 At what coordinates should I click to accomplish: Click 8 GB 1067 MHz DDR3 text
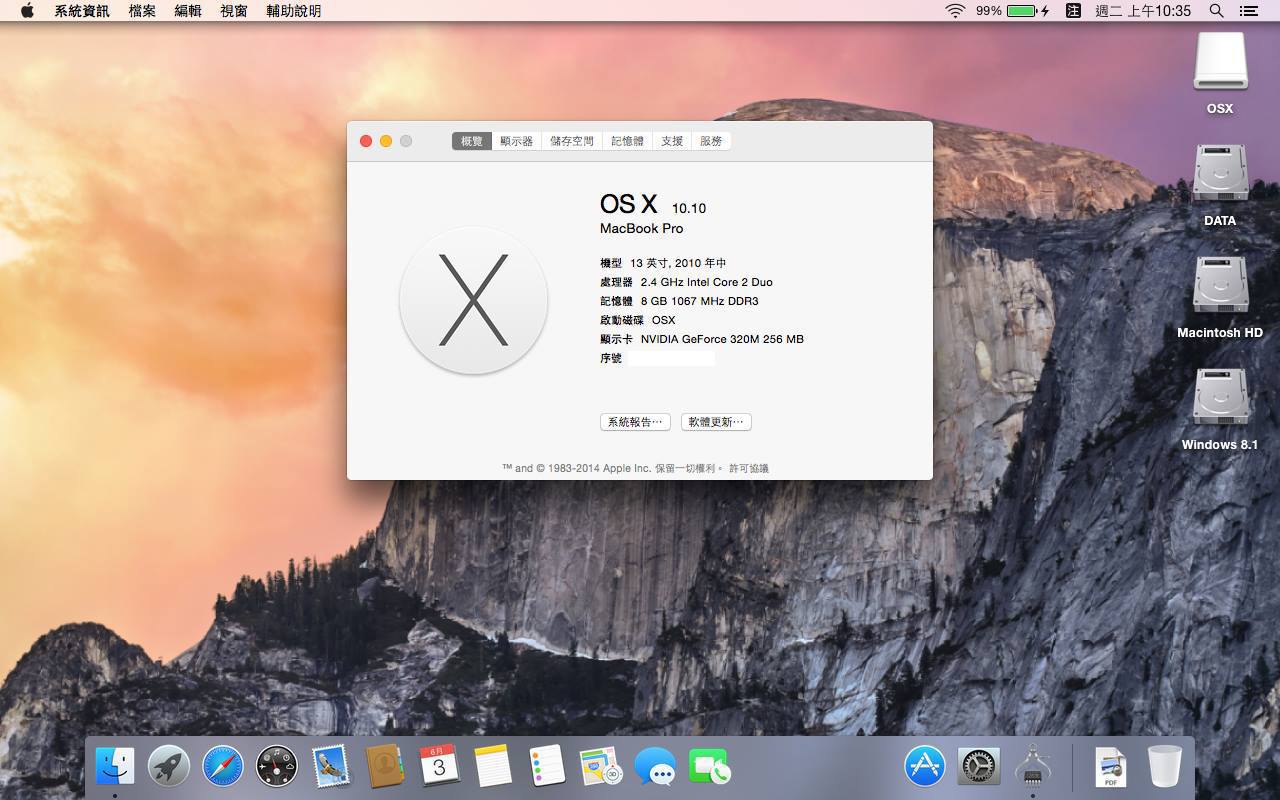[x=700, y=301]
